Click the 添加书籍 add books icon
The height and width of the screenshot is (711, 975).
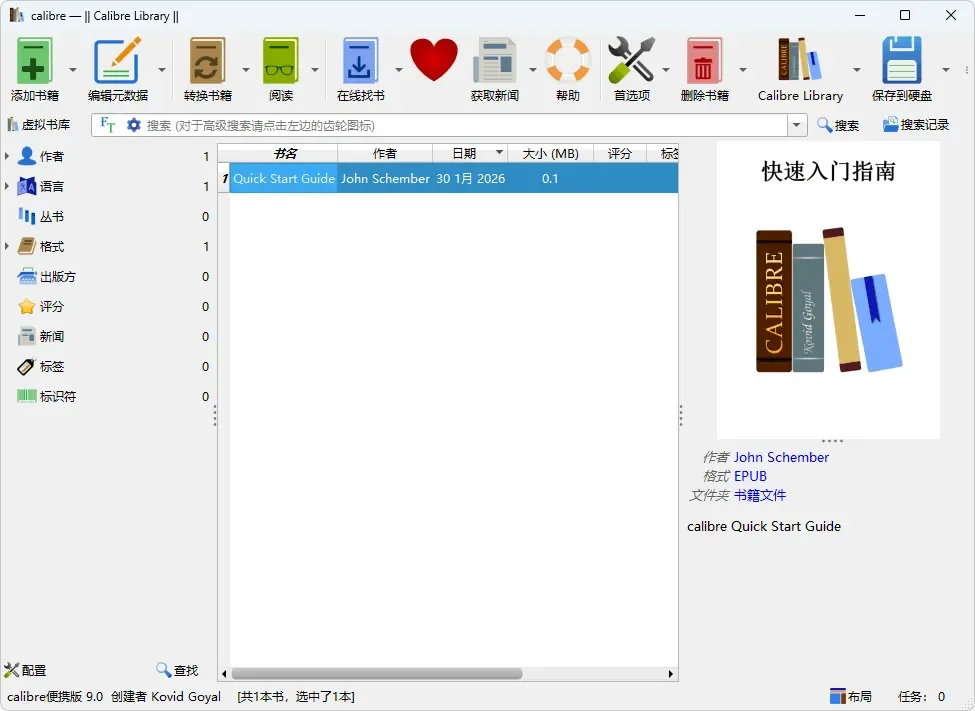point(34,60)
